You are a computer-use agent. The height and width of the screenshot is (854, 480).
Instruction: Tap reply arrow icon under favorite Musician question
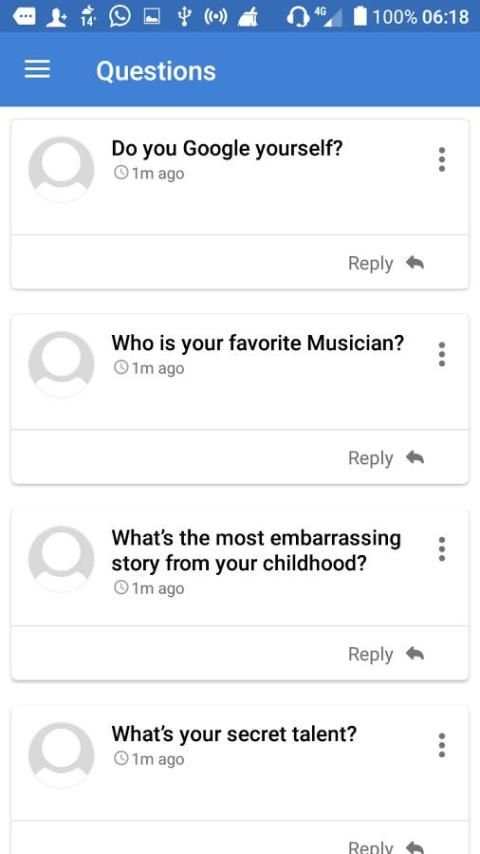(x=415, y=458)
